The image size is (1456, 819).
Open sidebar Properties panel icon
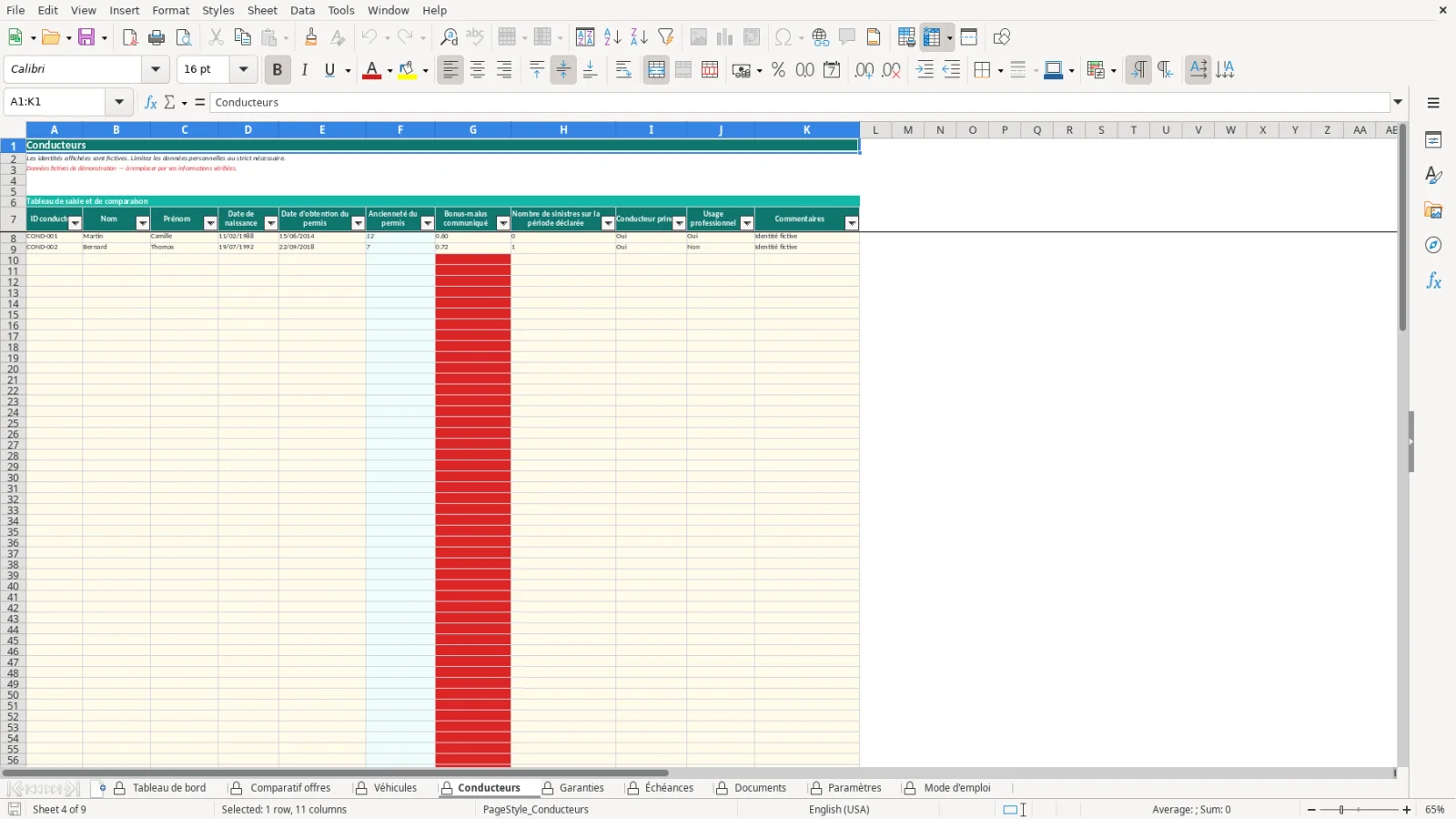(1433, 140)
